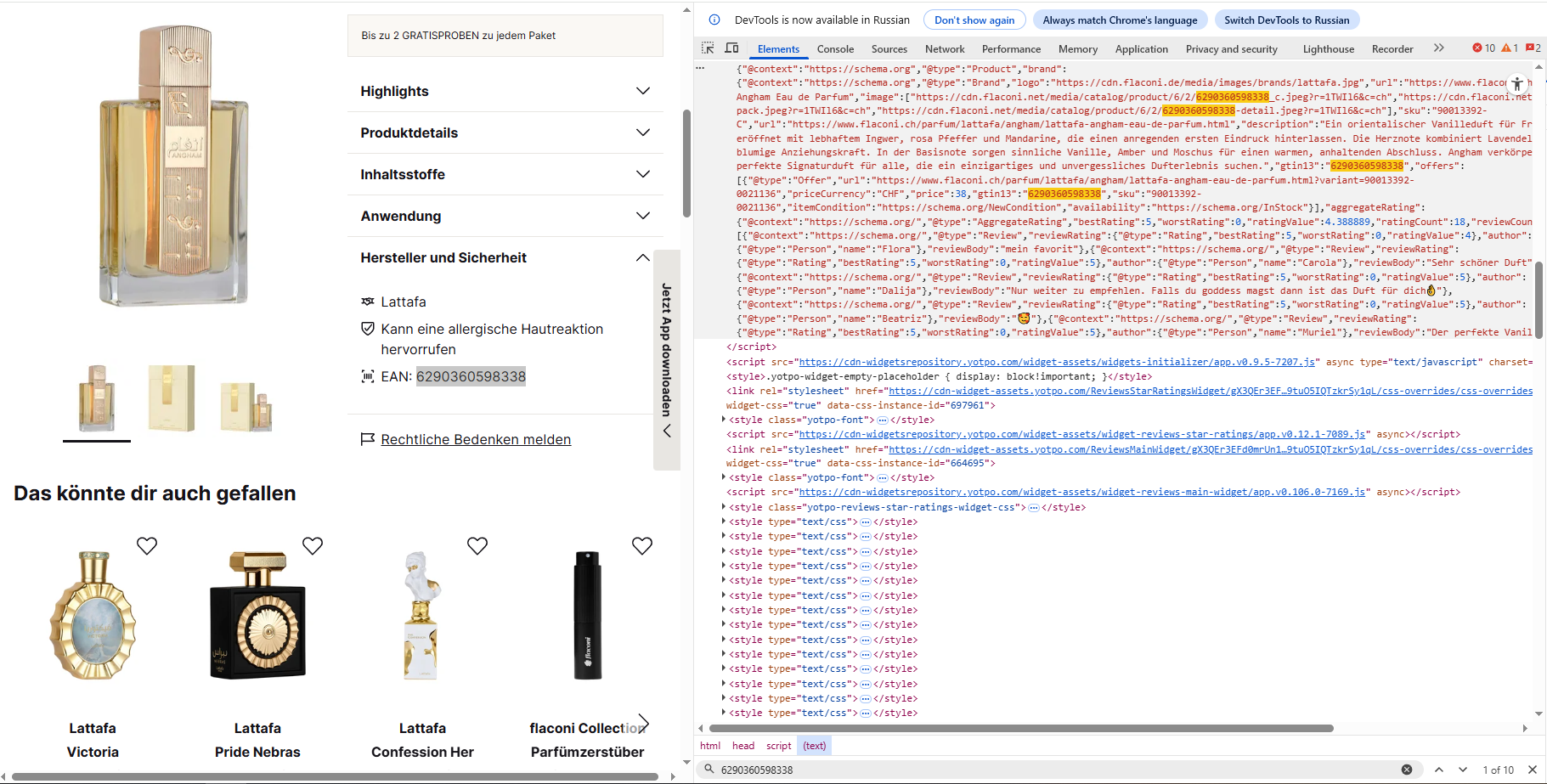This screenshot has width=1547, height=784.
Task: Go to previous search result arrow
Action: [1439, 770]
